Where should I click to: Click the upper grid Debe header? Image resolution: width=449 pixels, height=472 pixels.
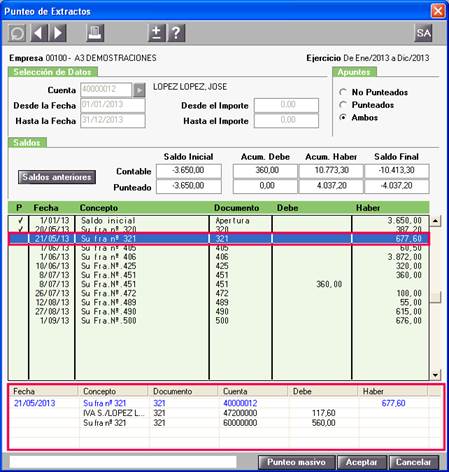tap(288, 208)
